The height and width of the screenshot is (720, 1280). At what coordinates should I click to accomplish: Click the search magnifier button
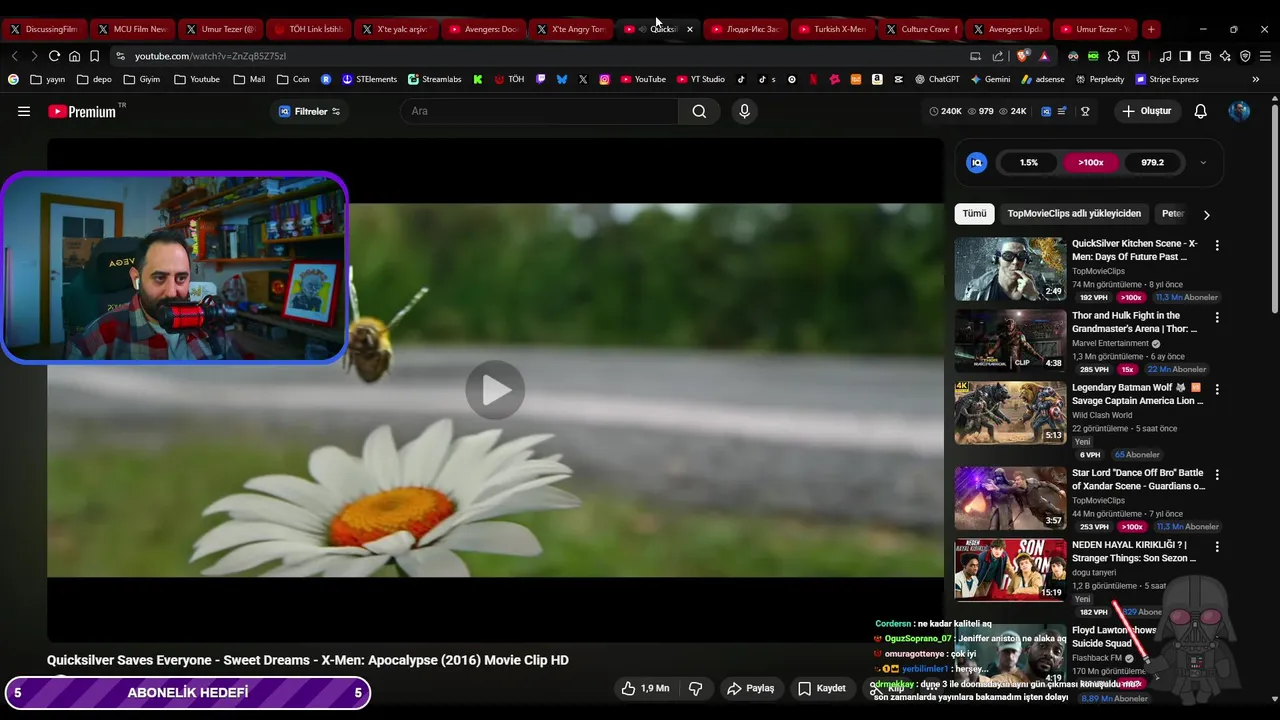point(699,111)
